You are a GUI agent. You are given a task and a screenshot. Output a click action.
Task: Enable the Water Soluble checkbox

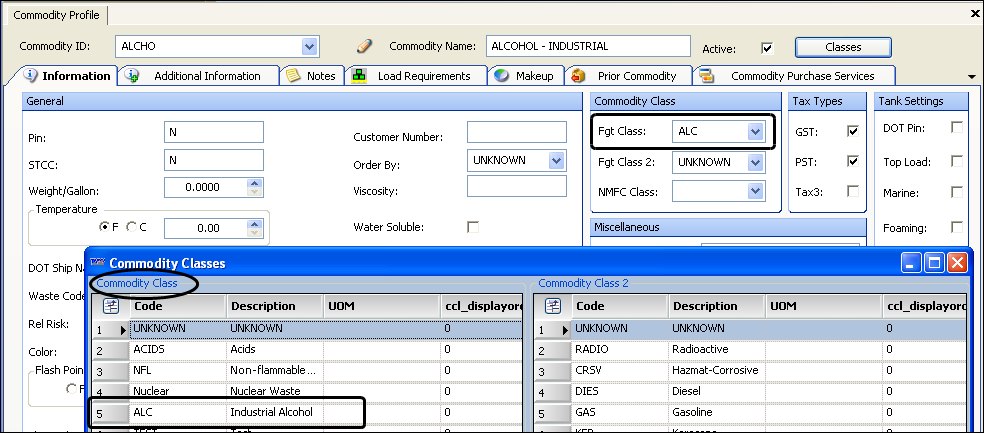(x=473, y=227)
